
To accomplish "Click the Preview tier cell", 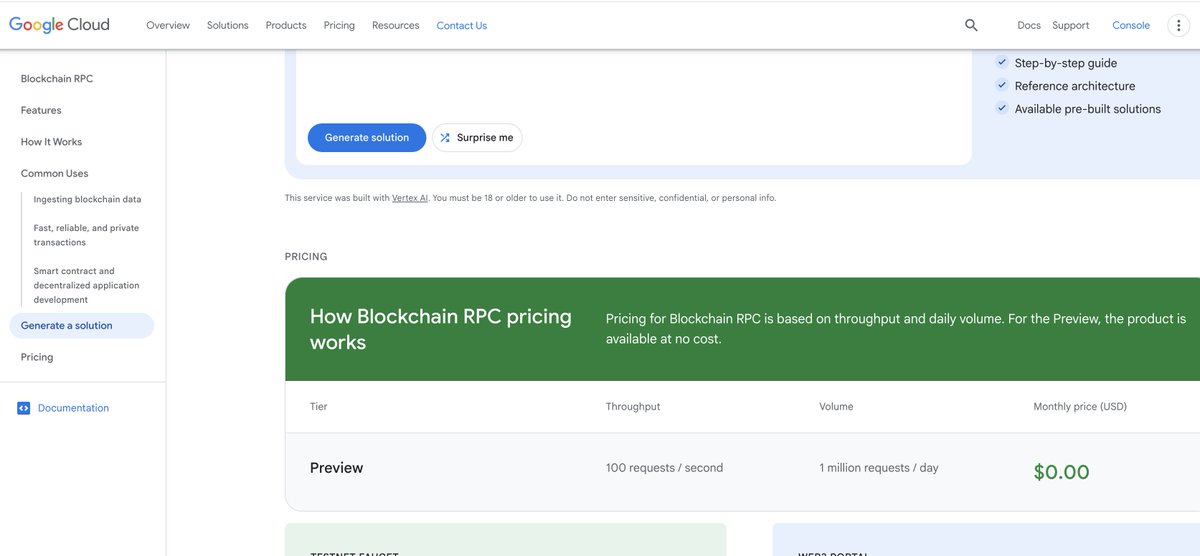I will click(336, 468).
